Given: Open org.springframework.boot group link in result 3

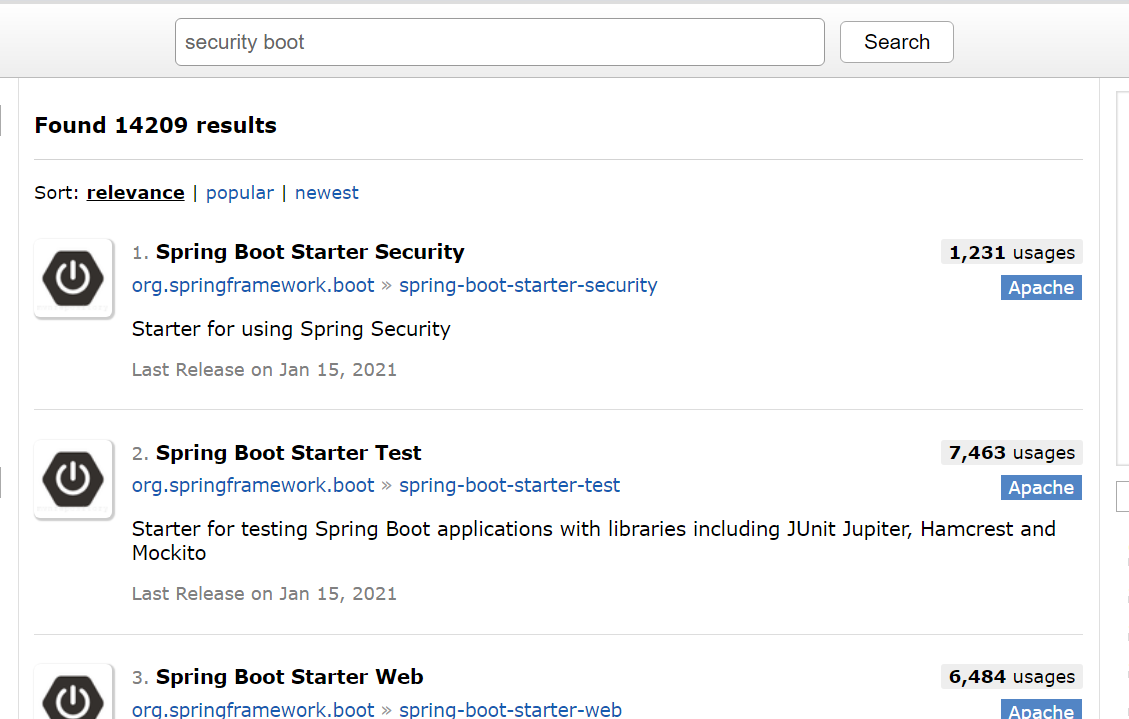Looking at the screenshot, I should coord(253,709).
